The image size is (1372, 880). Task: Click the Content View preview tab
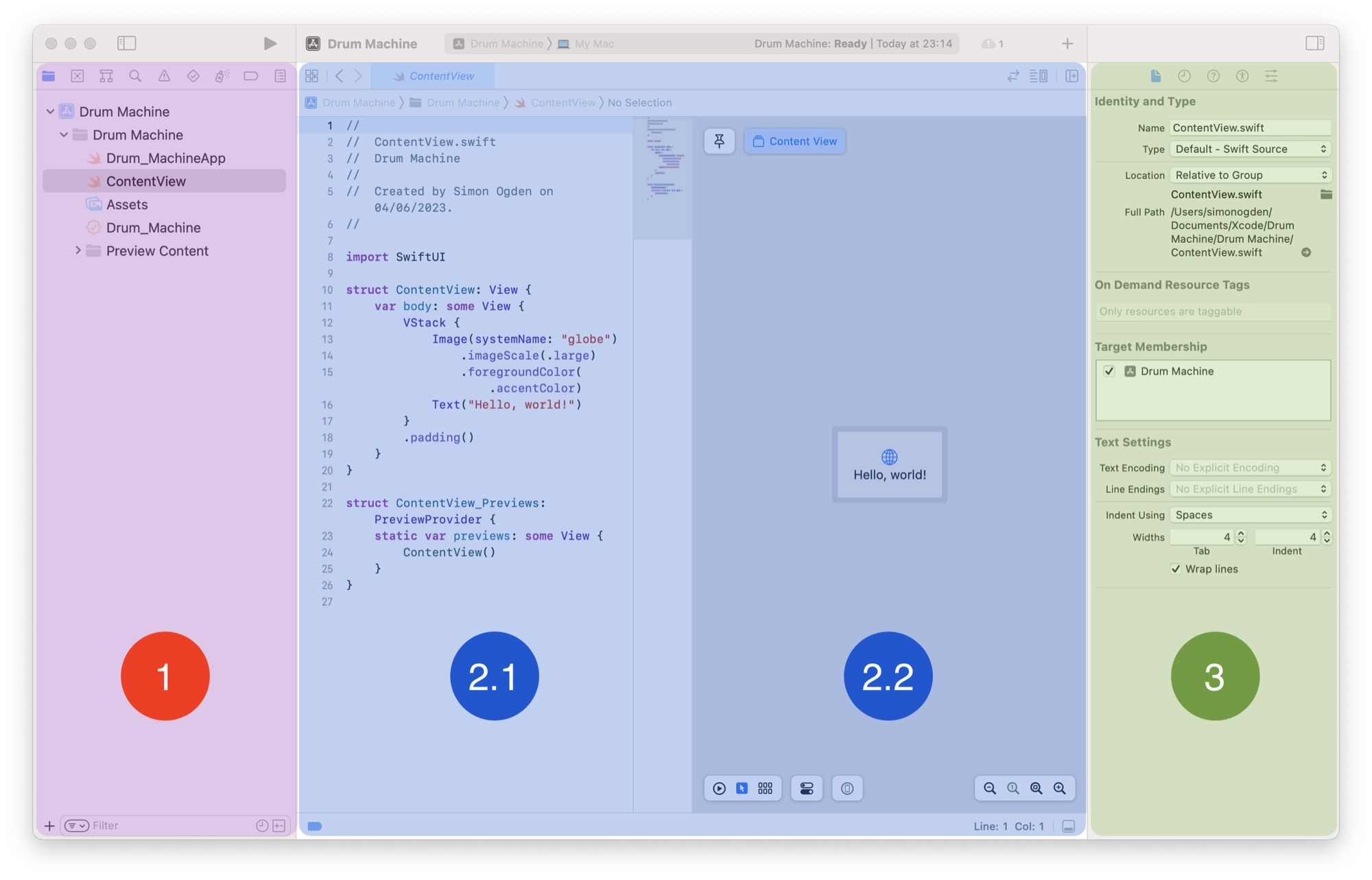click(x=794, y=141)
